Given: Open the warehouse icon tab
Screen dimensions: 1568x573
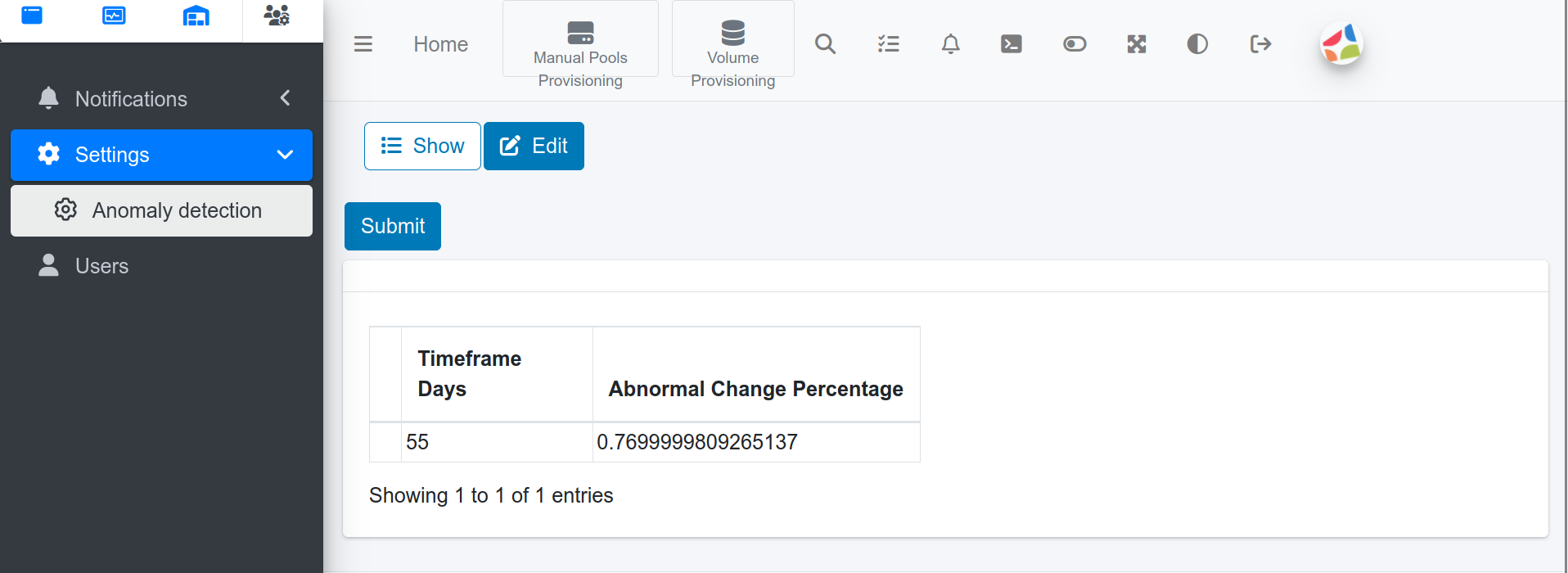Looking at the screenshot, I should [196, 16].
